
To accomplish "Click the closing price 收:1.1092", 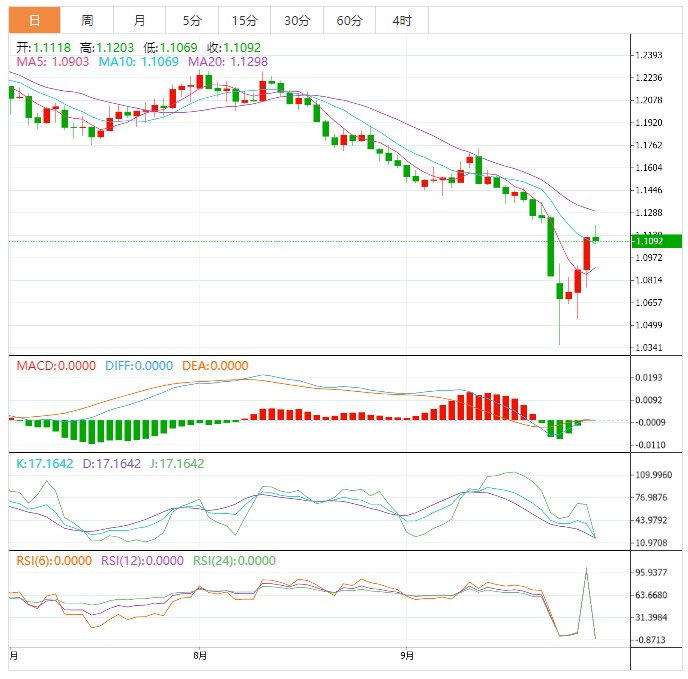I will click(x=234, y=47).
